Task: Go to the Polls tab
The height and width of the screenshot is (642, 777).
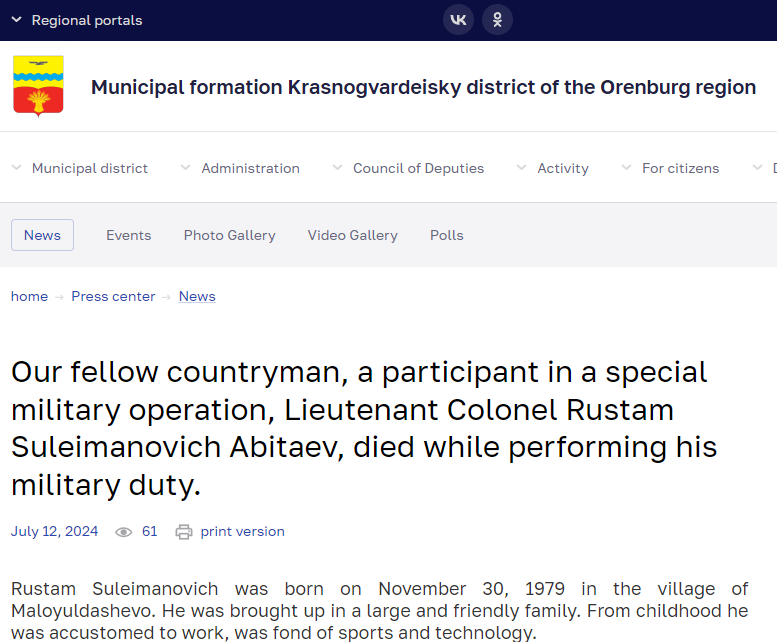Action: point(446,235)
